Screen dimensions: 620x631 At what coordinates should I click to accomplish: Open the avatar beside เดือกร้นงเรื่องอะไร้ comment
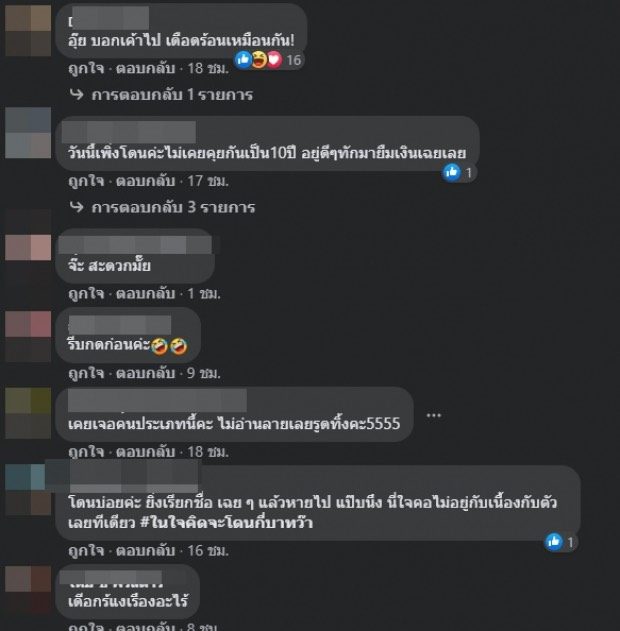tap(28, 591)
